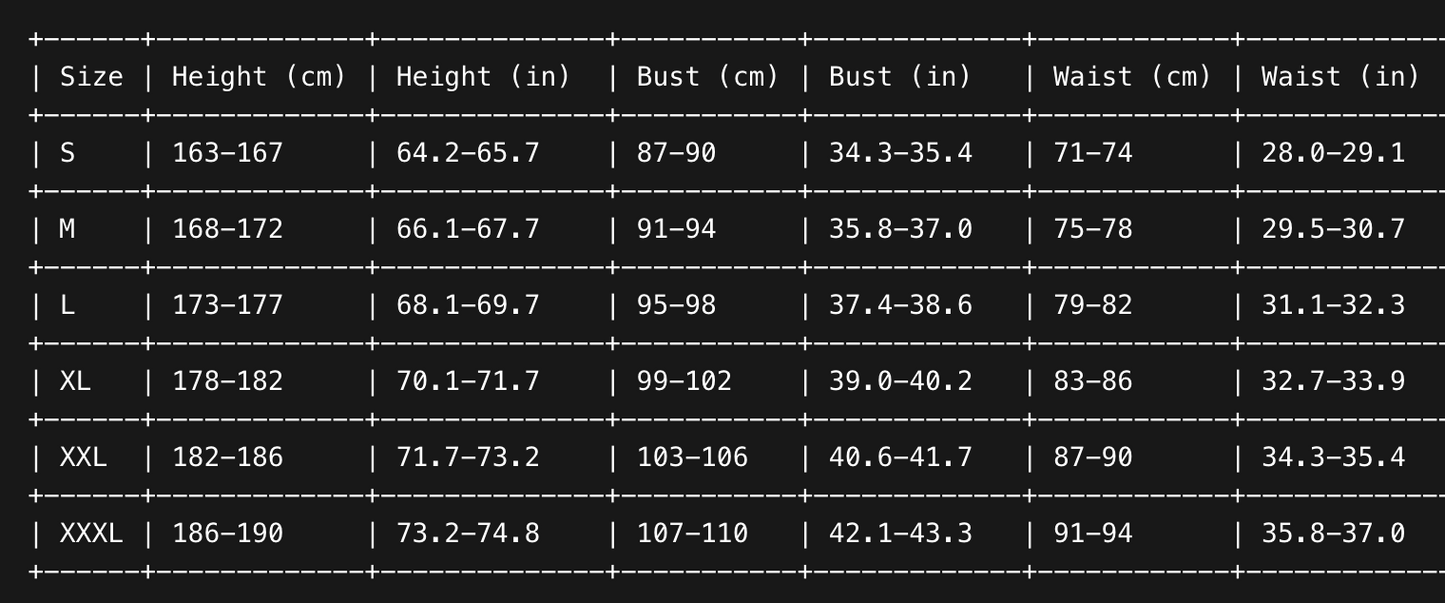This screenshot has height=603, width=1445.
Task: Click waist value 71–74 in S row
Action: pos(1092,153)
